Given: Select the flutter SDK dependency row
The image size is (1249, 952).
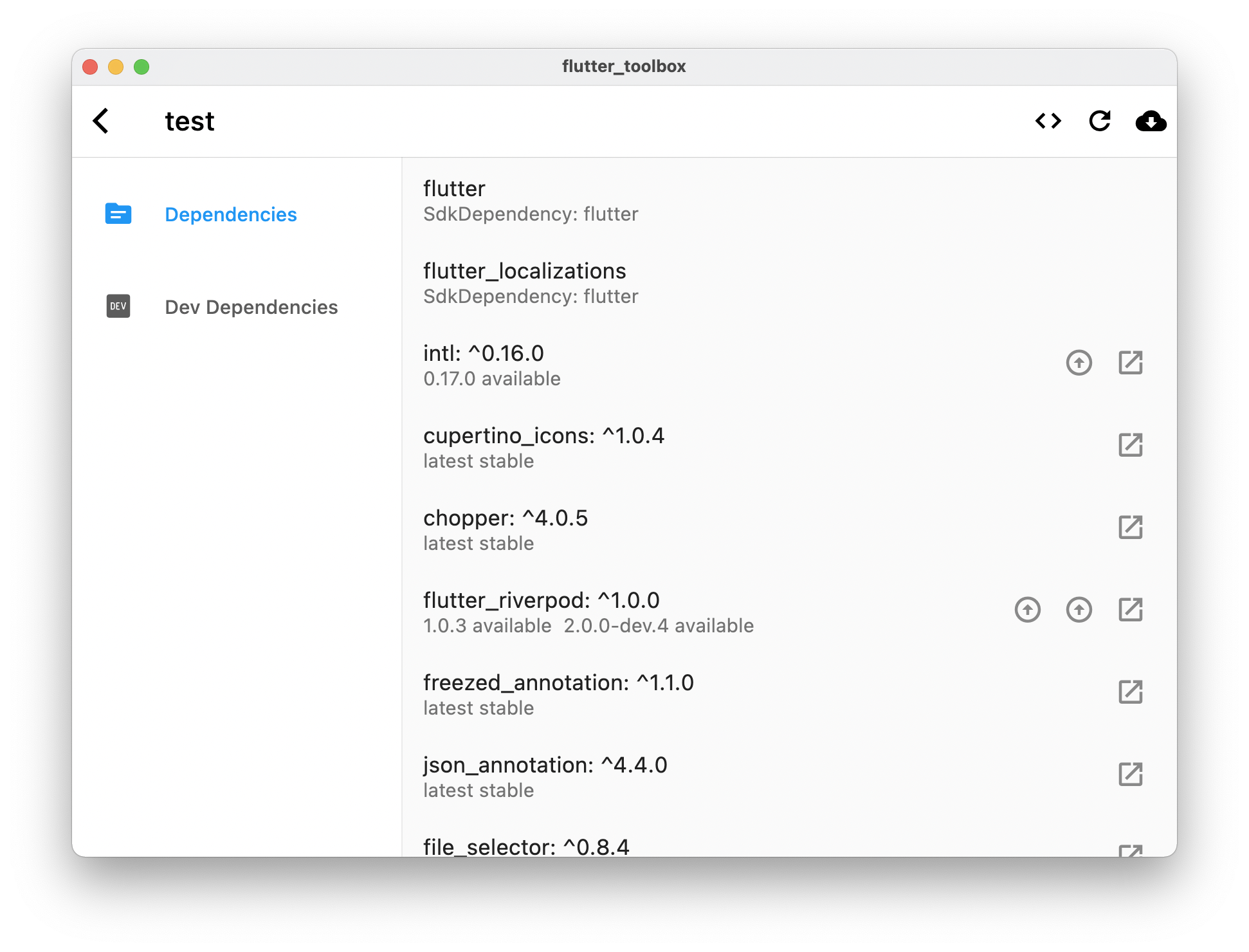Looking at the screenshot, I should coord(790,201).
